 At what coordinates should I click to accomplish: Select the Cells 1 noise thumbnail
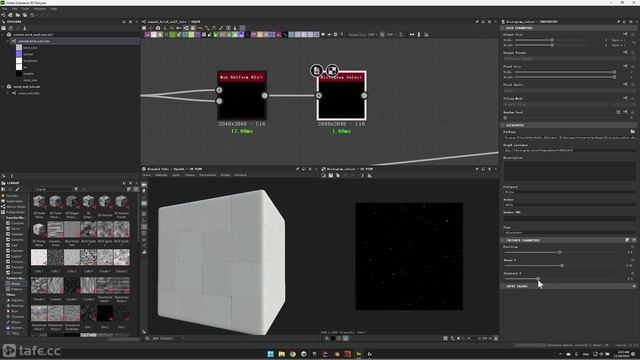pyautogui.click(x=39, y=258)
